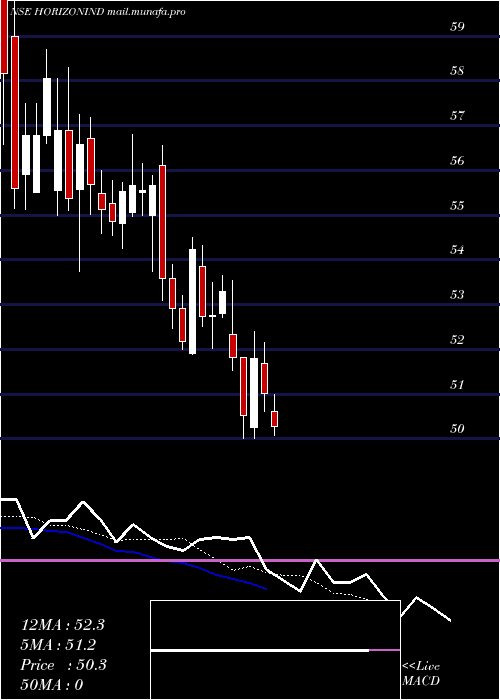The image size is (500, 700).
Task: Click the 59 price axis label
Action: pyautogui.click(x=457, y=26)
